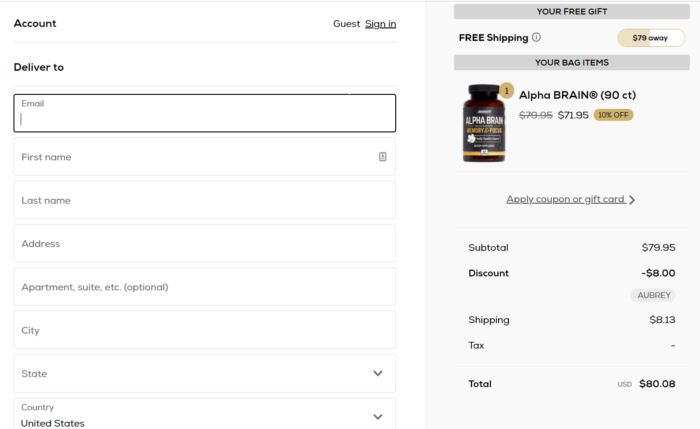This screenshot has width=700, height=429.
Task: Click the YOUR FREE GIFT header bar
Action: (571, 12)
